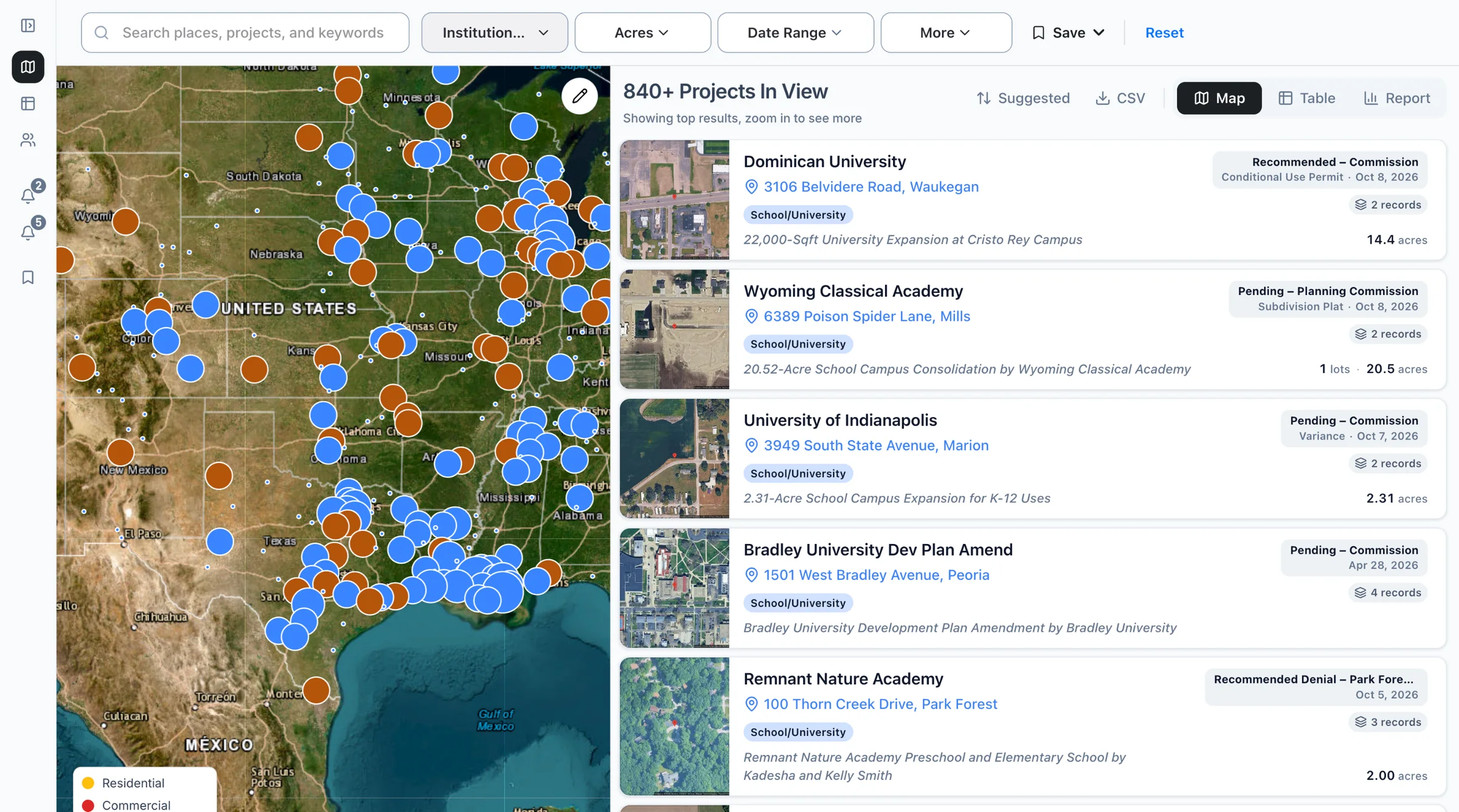Screen dimensions: 1459x812
Task: Focus the search places and keywords field
Action: [245, 33]
